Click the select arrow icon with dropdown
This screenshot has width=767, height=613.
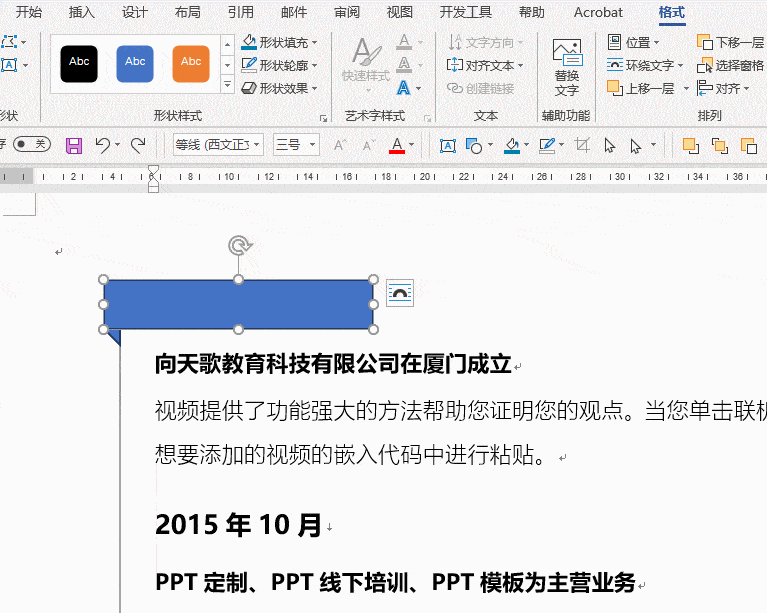coord(635,145)
